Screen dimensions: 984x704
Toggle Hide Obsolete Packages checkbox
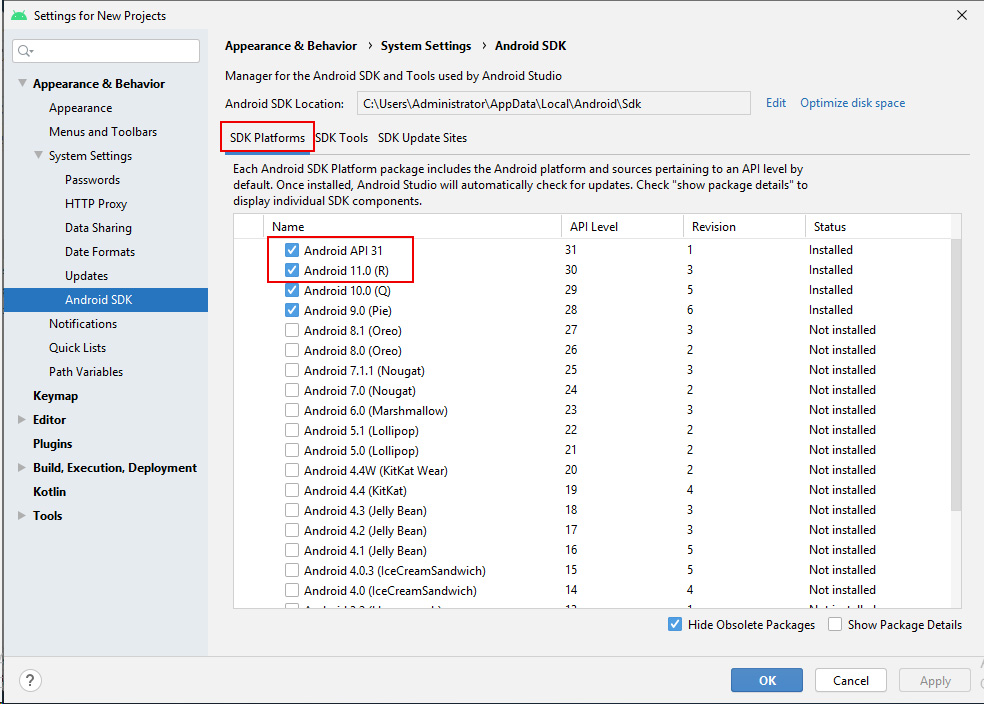(675, 624)
